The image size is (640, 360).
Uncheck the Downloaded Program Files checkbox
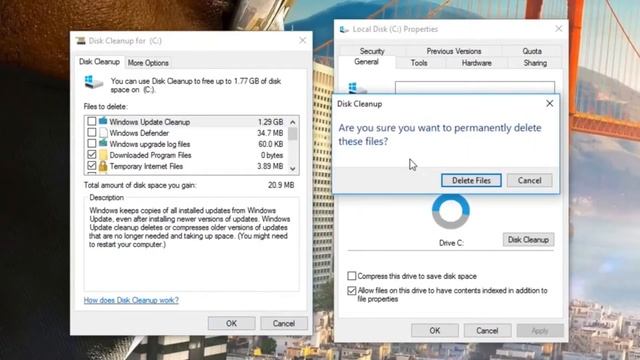[92, 155]
